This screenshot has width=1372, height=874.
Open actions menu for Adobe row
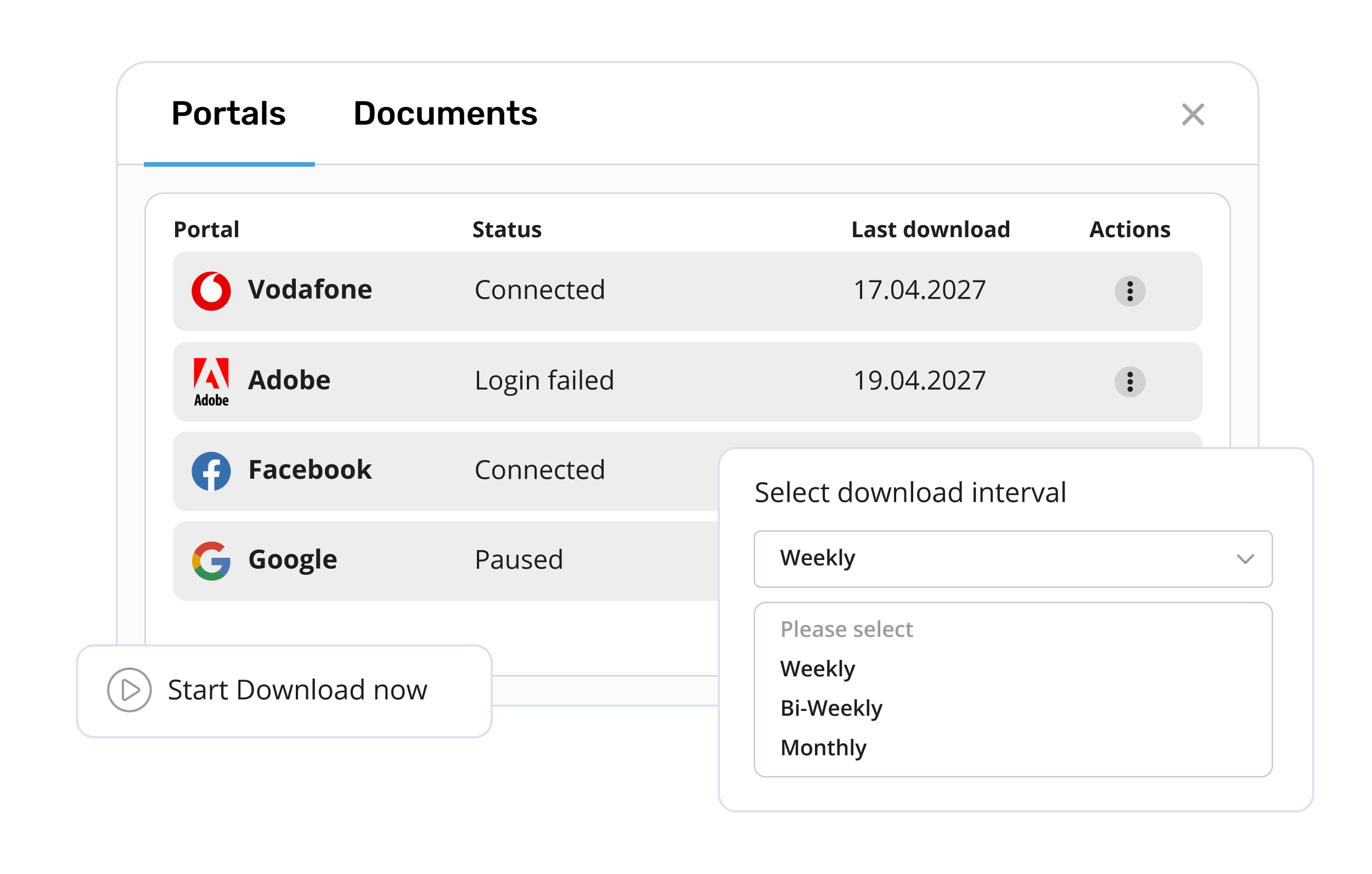click(x=1129, y=382)
